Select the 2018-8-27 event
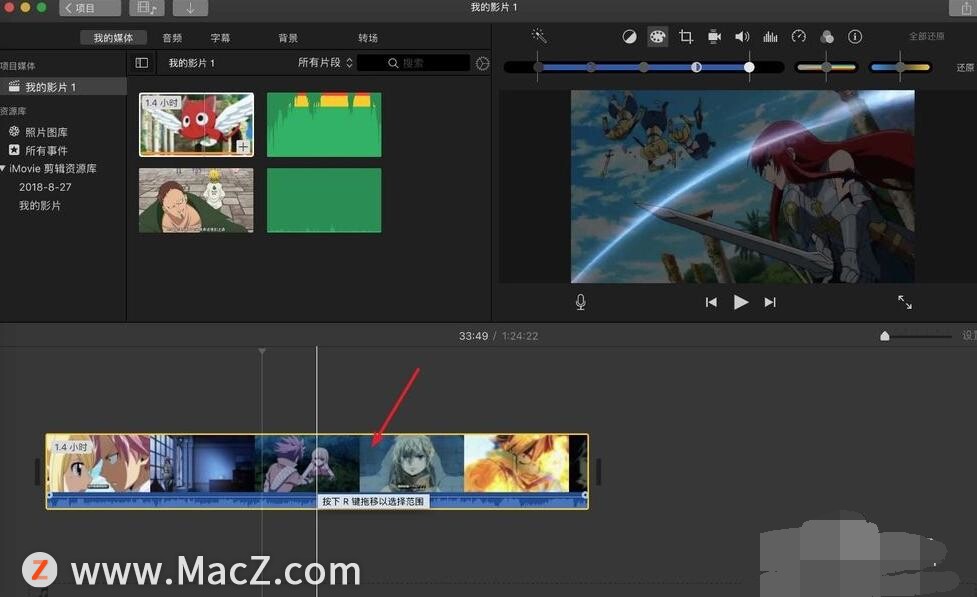 pos(45,187)
